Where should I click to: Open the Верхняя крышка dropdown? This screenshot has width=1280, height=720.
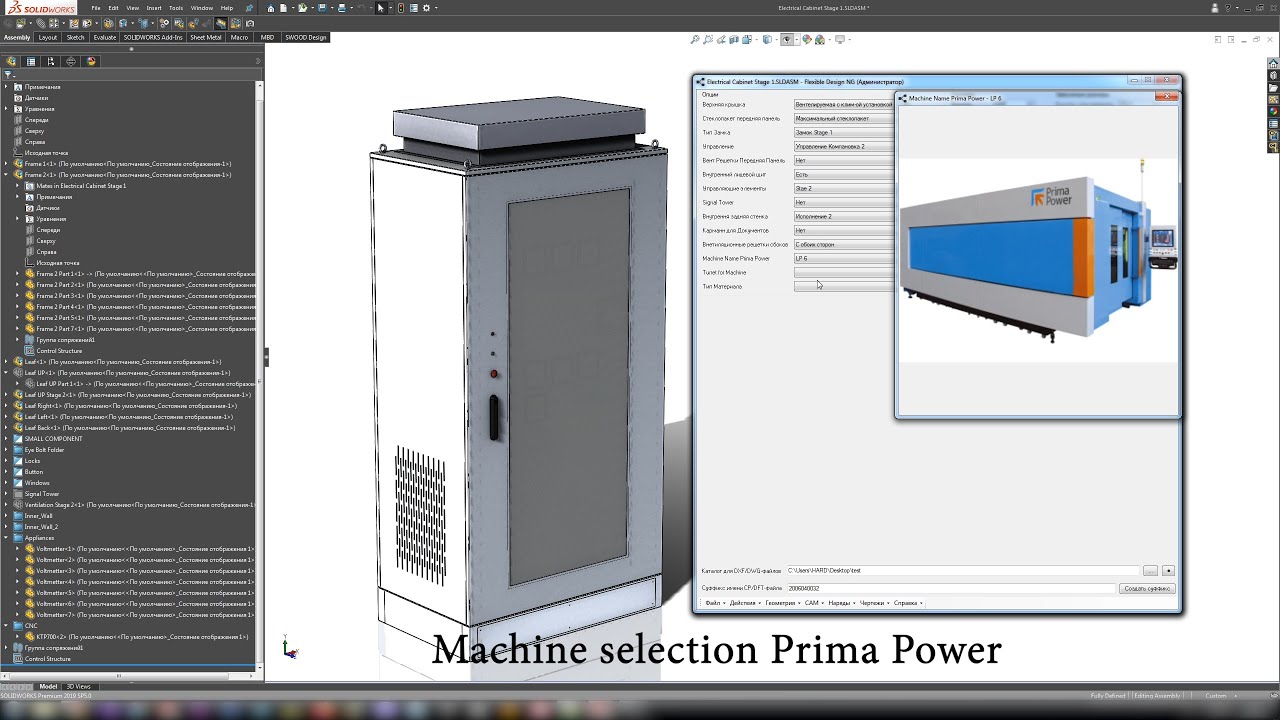[x=844, y=104]
